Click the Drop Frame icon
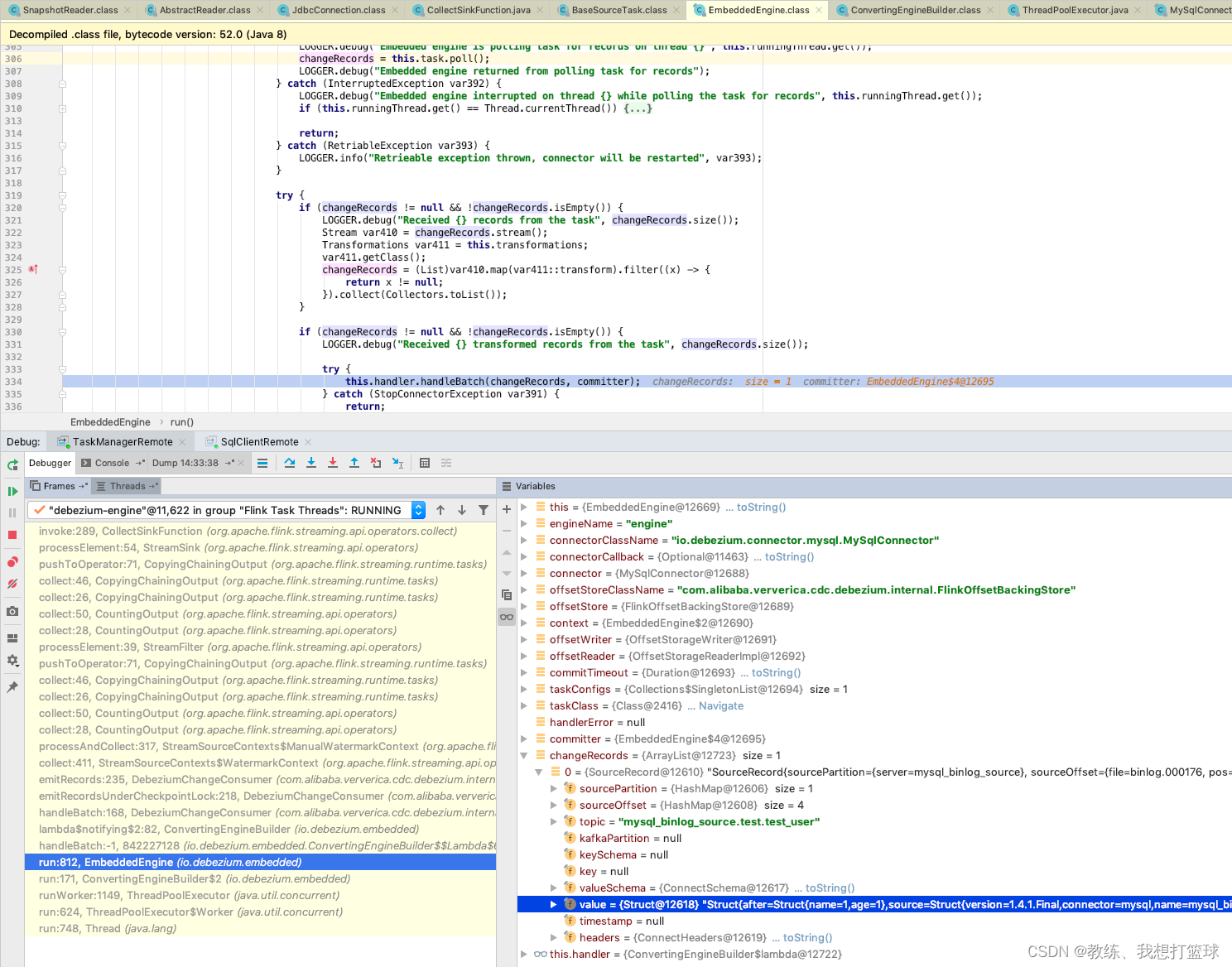This screenshot has height=967, width=1232. tap(376, 463)
